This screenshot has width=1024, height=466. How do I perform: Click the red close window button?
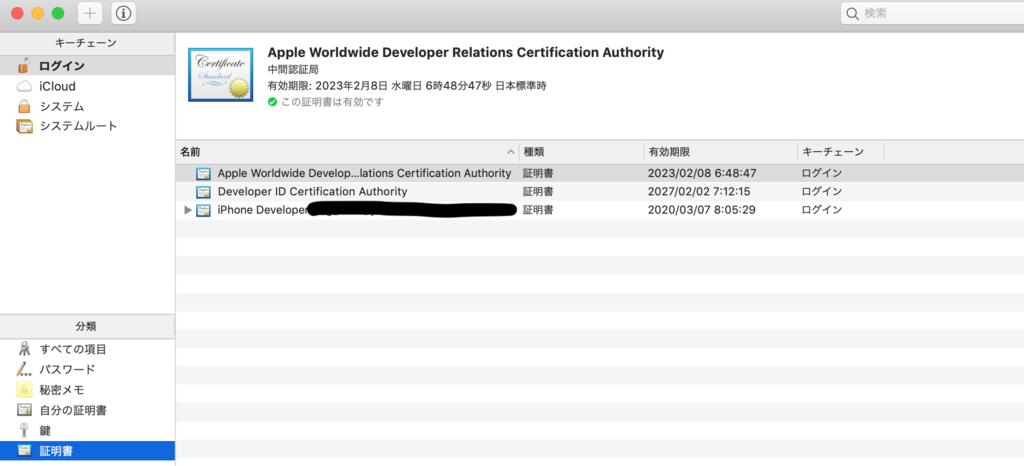pyautogui.click(x=18, y=13)
